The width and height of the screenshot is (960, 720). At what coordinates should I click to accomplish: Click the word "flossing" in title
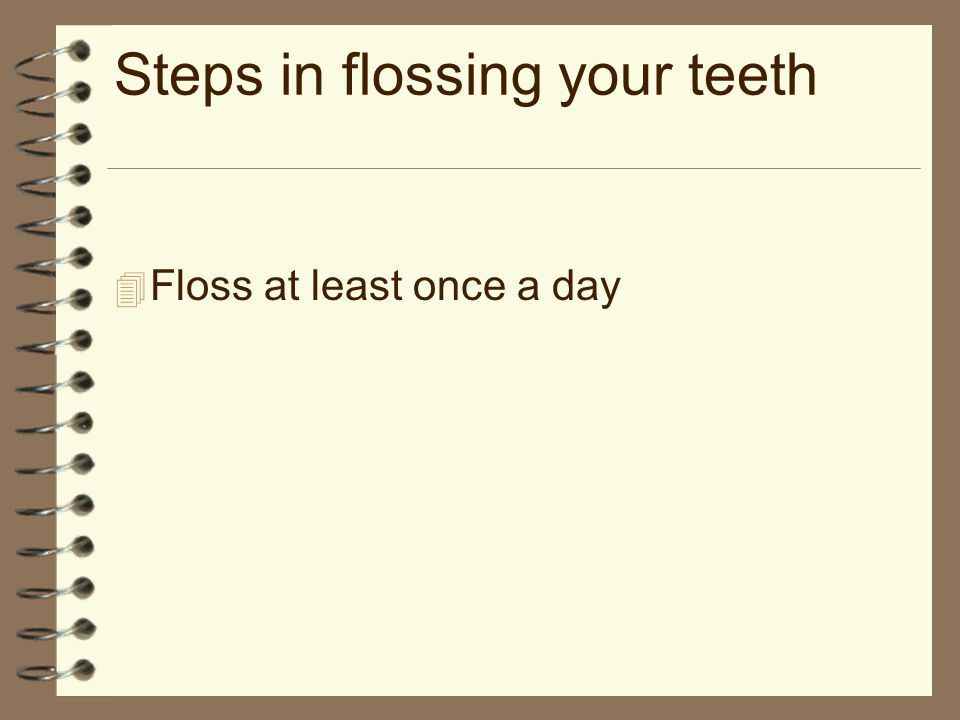(441, 76)
